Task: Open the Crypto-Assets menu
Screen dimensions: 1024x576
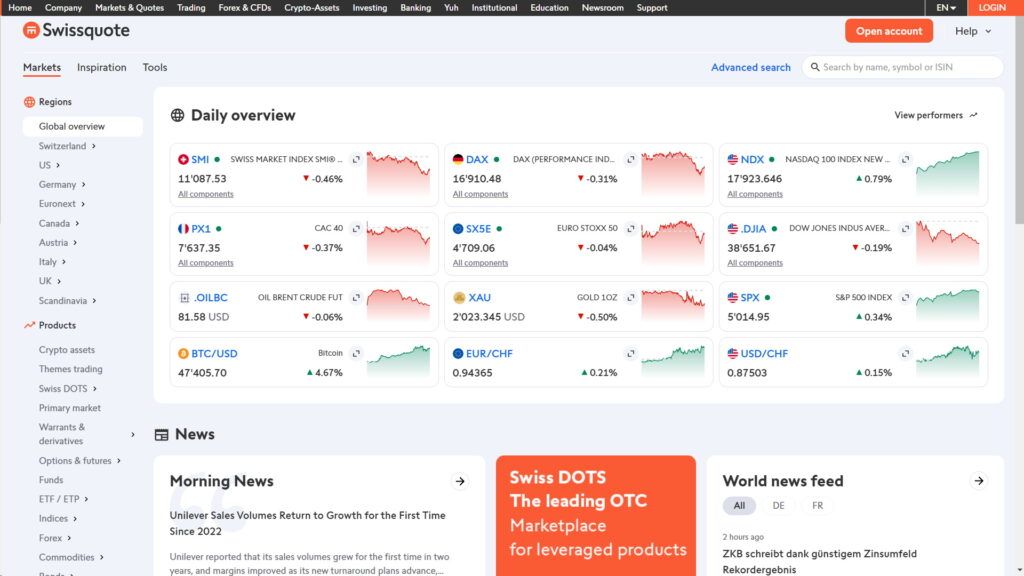Action: (x=312, y=8)
